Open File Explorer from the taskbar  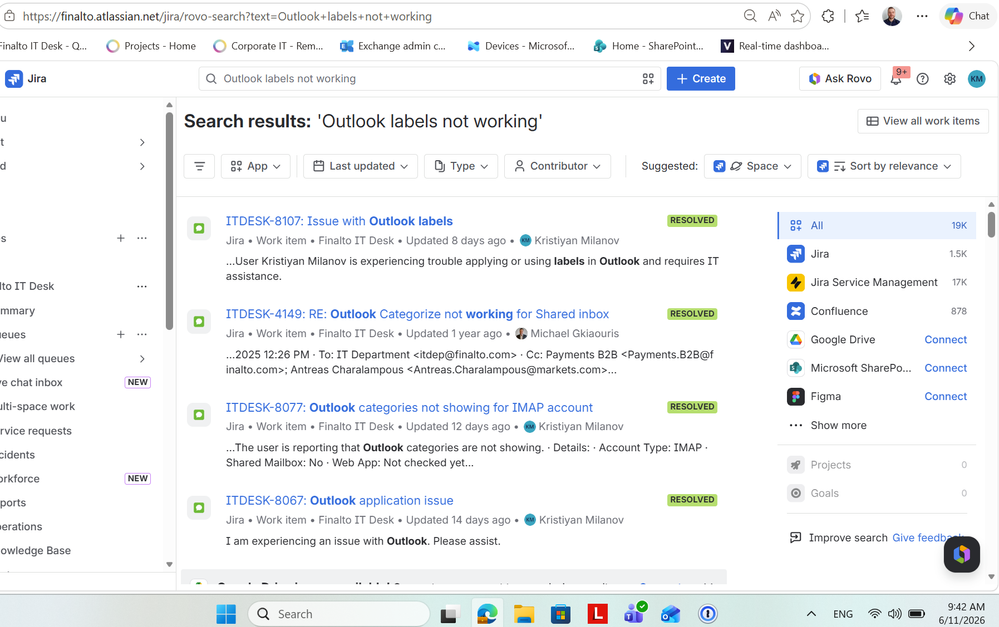coord(524,614)
